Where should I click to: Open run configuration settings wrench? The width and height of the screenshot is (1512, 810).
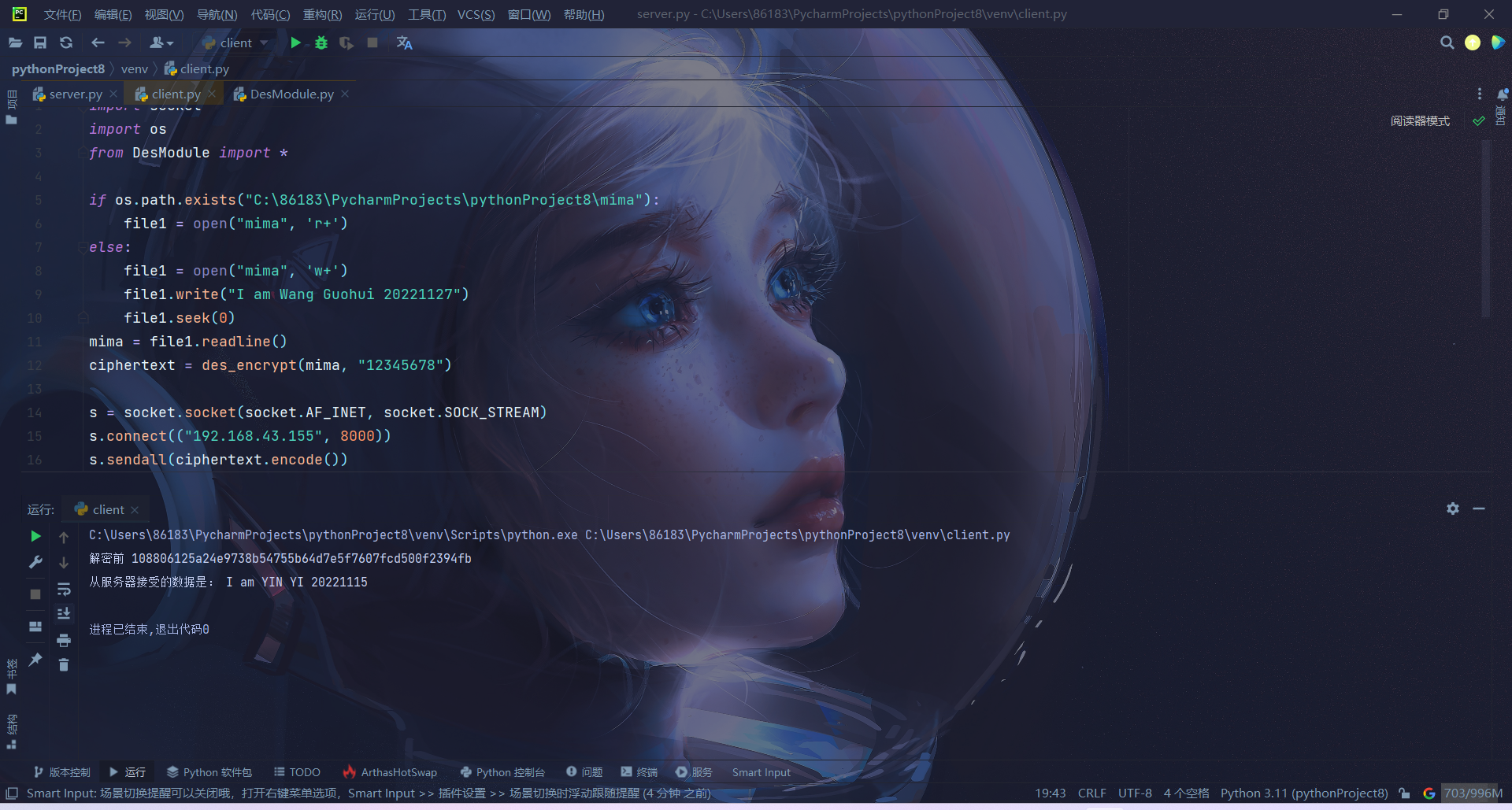35,562
